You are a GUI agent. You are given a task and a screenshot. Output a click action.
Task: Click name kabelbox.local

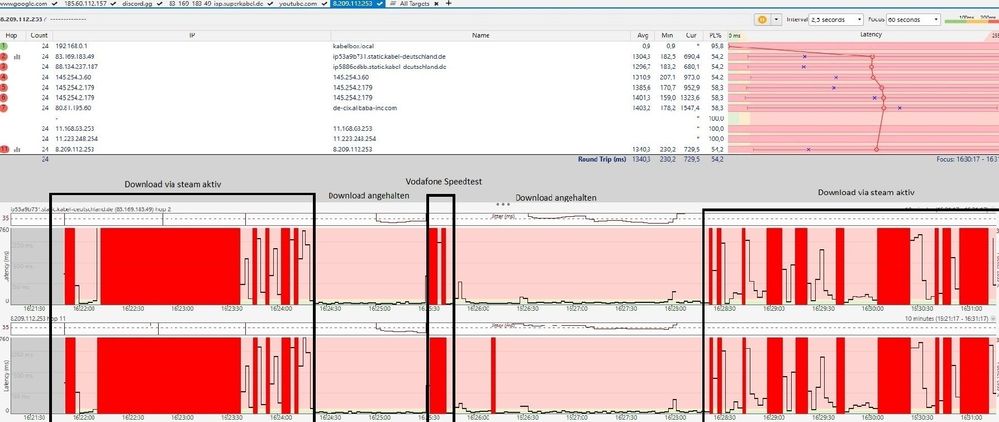click(x=352, y=47)
